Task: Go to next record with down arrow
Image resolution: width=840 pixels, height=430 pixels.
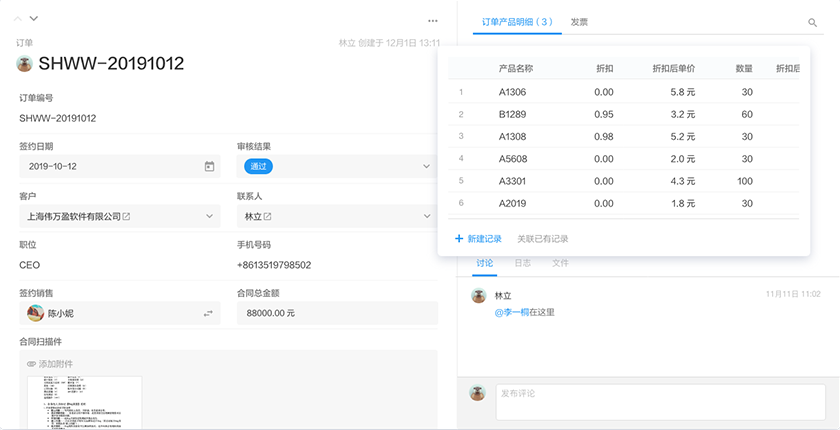Action: tap(34, 18)
